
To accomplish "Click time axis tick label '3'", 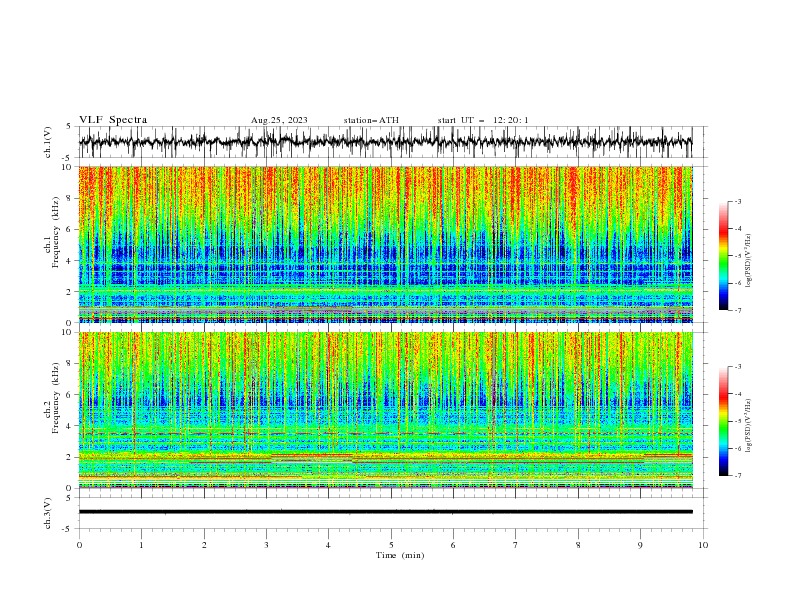I will tap(266, 545).
